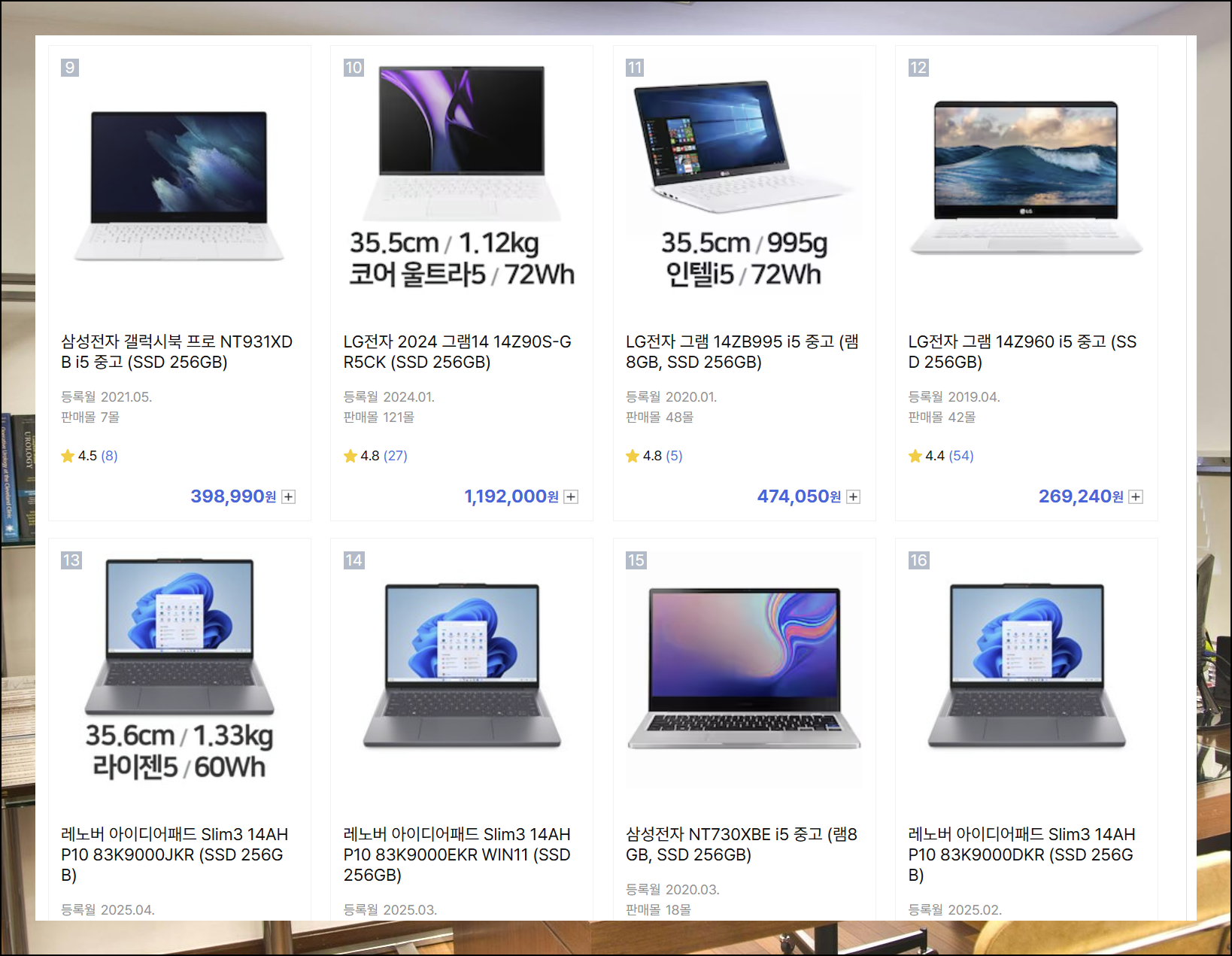
Task: Expand price list for 1,192,000원 LG Gram
Action: [572, 497]
